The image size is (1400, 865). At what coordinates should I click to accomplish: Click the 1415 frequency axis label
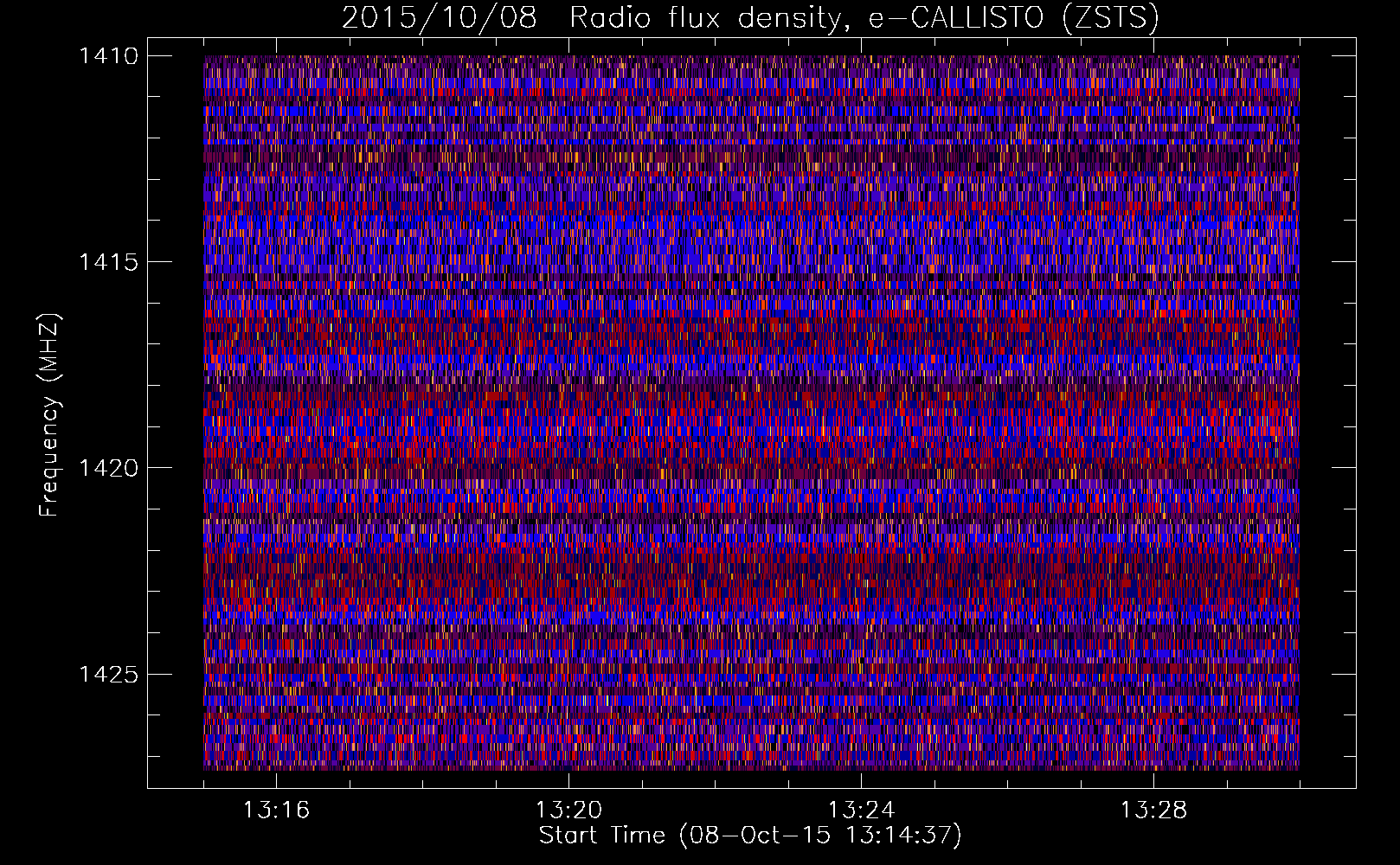click(x=108, y=262)
